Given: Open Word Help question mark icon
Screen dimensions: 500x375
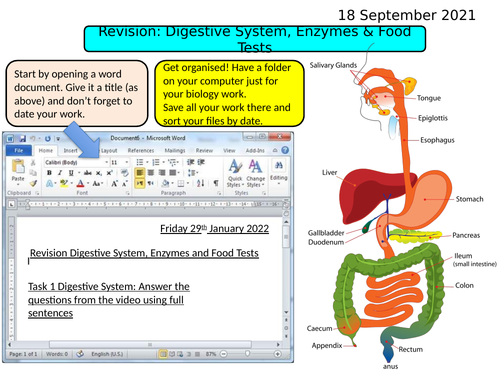Looking at the screenshot, I should point(285,150).
